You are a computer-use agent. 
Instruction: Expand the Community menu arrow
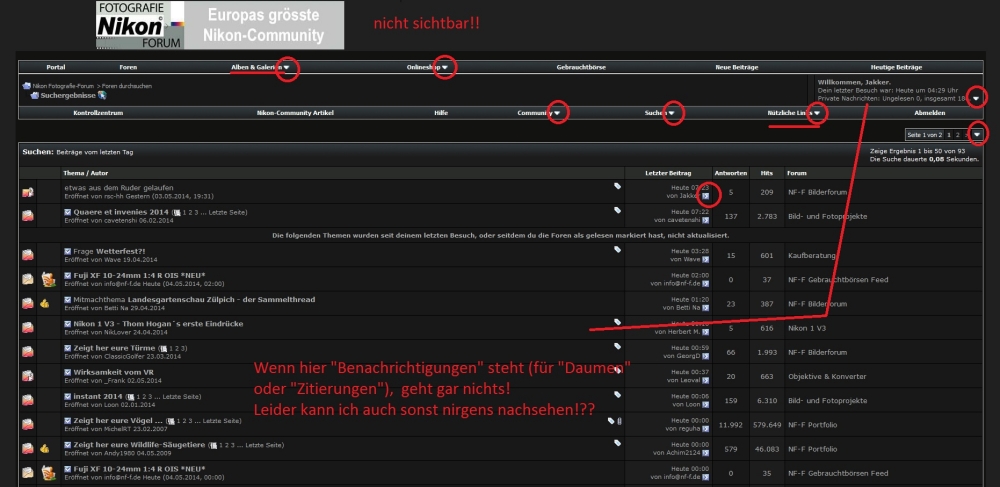coord(557,113)
